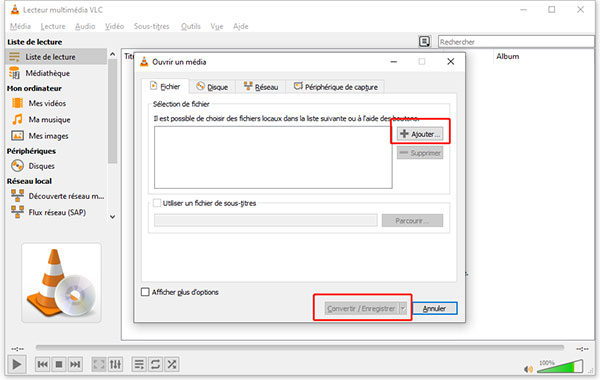Click the Annuler button
The width and height of the screenshot is (600, 380).
point(434,308)
